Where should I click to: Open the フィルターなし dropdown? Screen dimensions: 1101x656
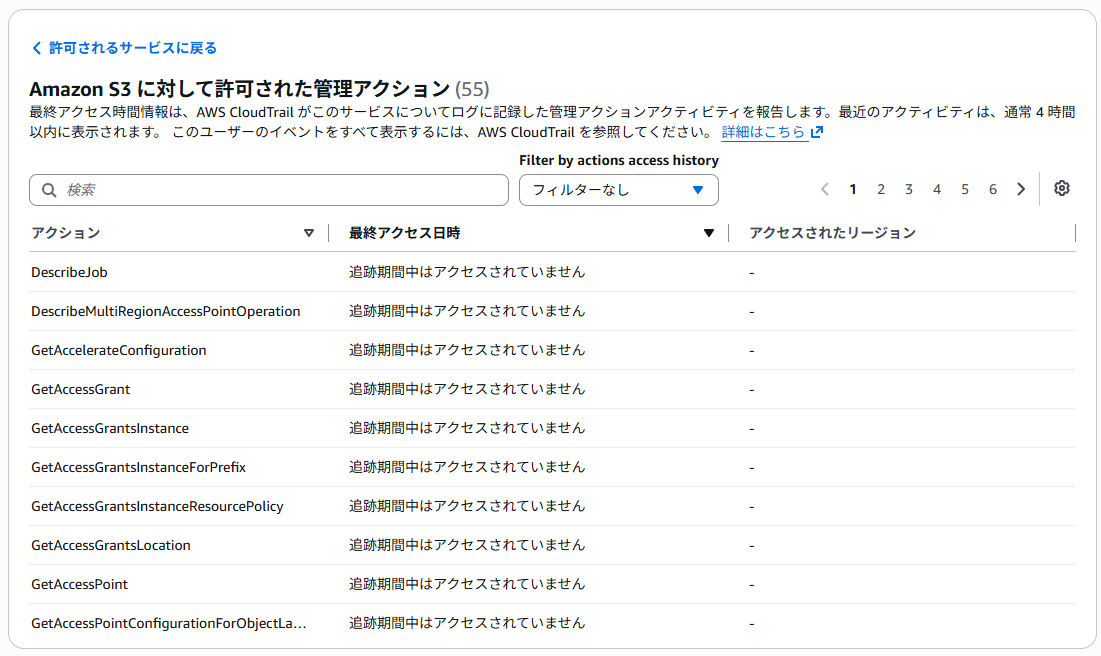tap(619, 190)
